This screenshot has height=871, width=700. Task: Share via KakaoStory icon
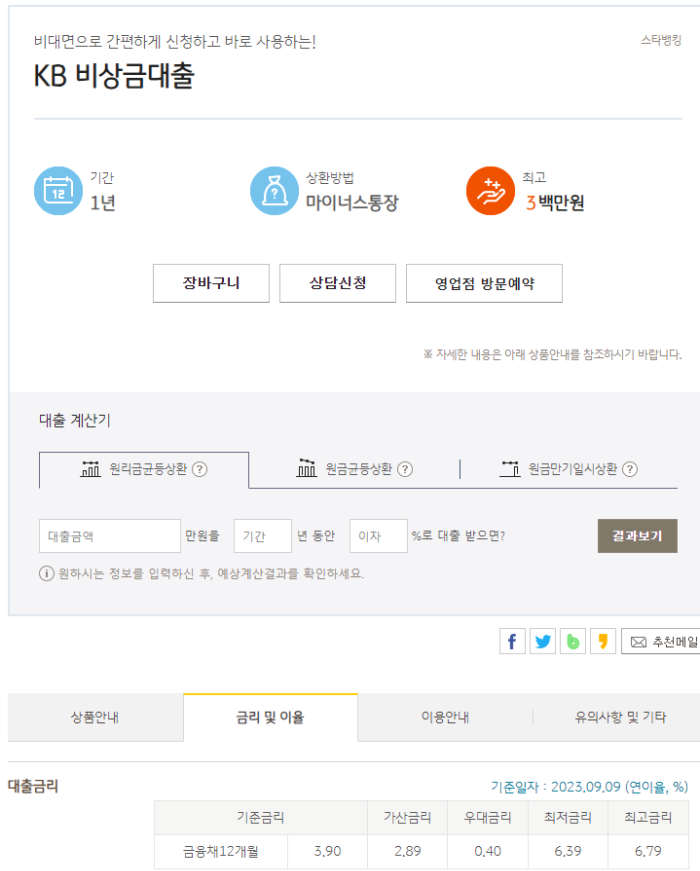(603, 642)
